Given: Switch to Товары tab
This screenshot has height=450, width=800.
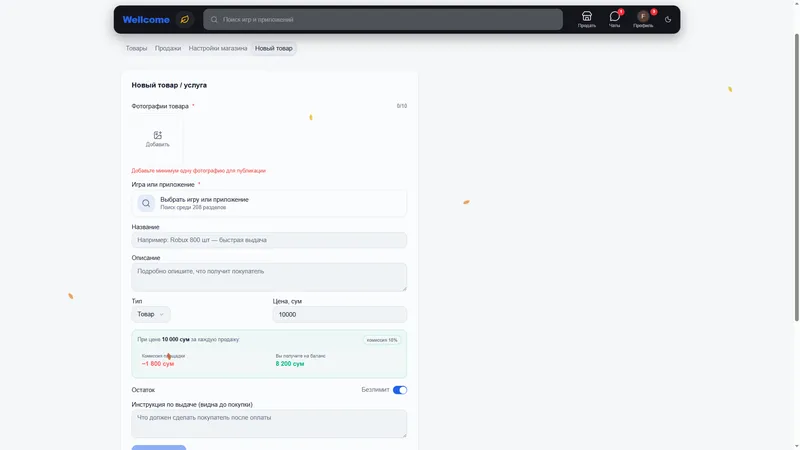Looking at the screenshot, I should pos(136,48).
